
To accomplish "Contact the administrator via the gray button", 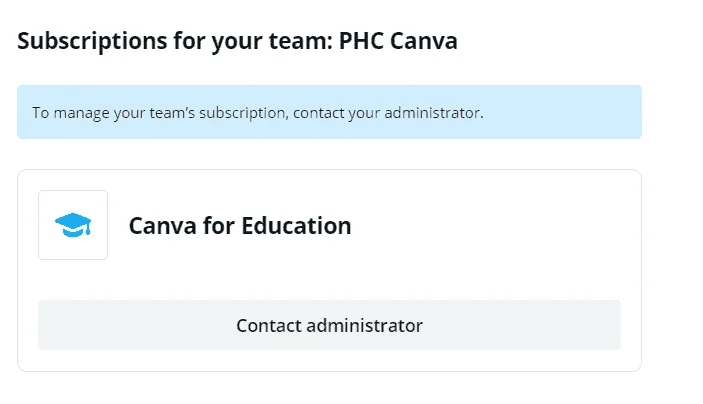I will click(x=330, y=325).
